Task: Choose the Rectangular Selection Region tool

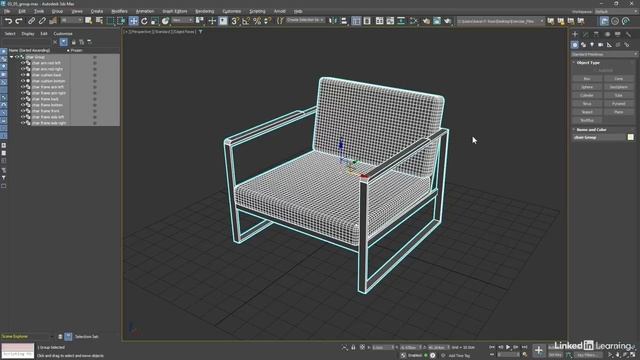Action: tap(111, 21)
